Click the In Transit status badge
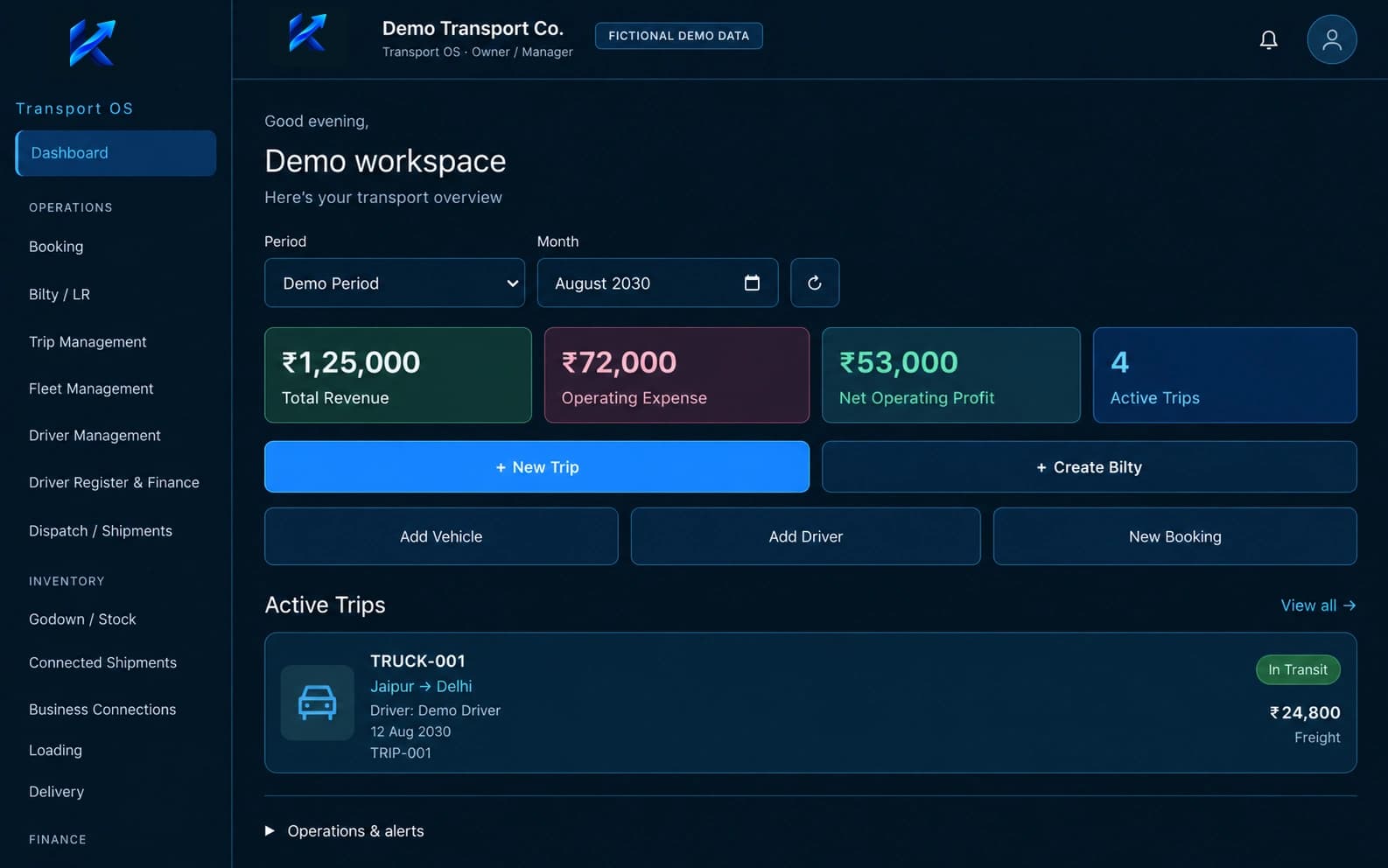The height and width of the screenshot is (868, 1388). tap(1298, 669)
